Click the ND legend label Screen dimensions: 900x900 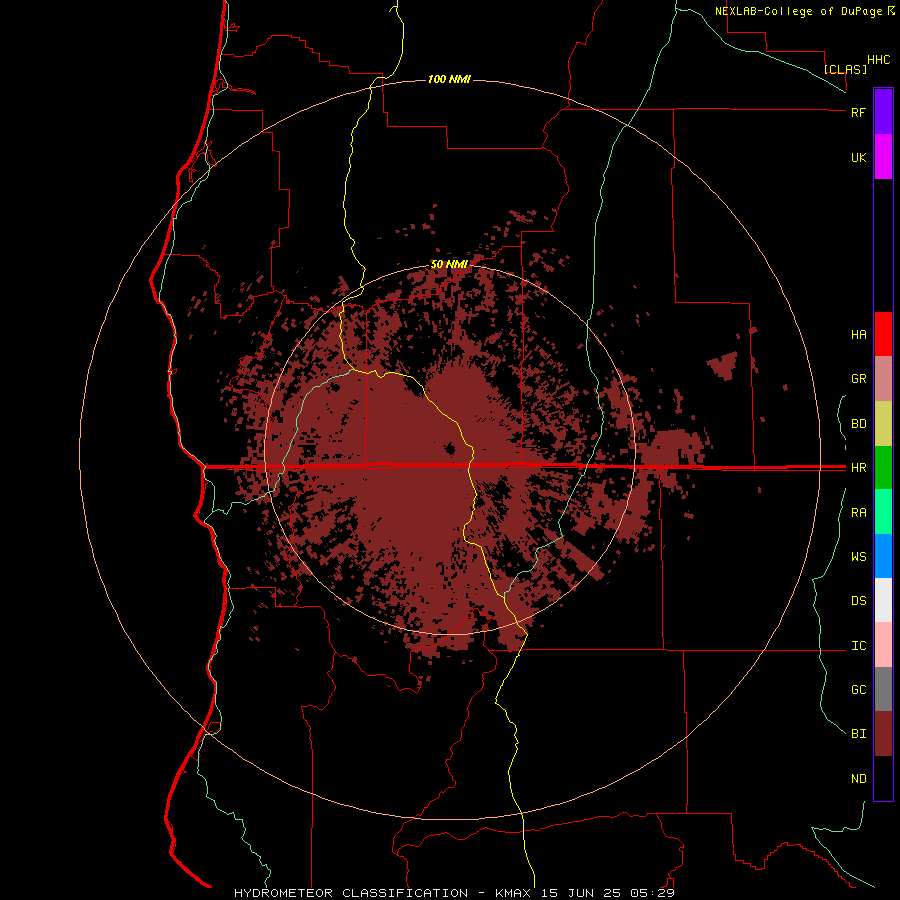coord(858,779)
